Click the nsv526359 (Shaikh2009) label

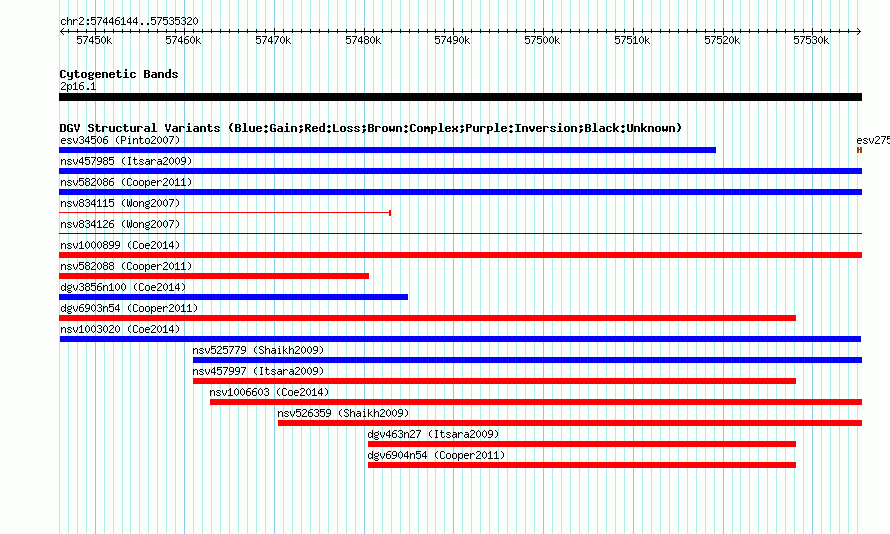[x=343, y=413]
